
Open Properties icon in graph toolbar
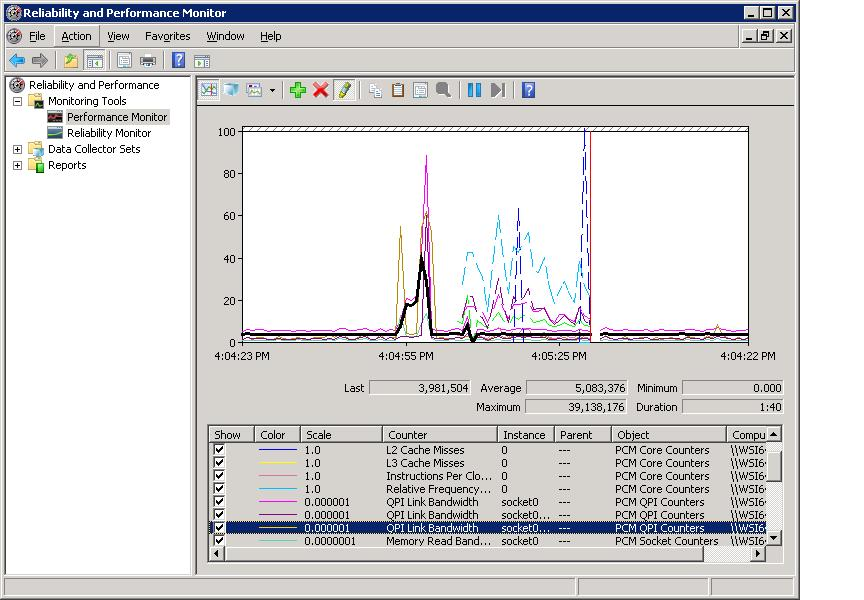pos(420,90)
